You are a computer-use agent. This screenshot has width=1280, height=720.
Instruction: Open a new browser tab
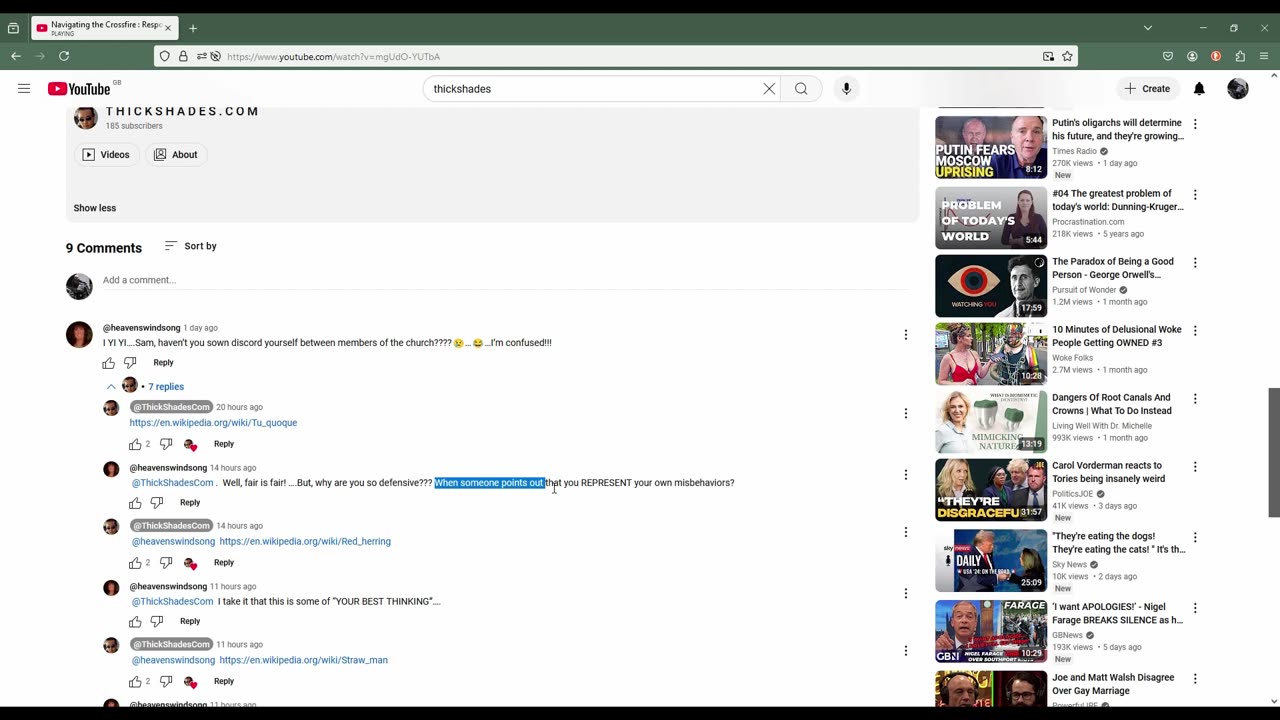pyautogui.click(x=193, y=28)
